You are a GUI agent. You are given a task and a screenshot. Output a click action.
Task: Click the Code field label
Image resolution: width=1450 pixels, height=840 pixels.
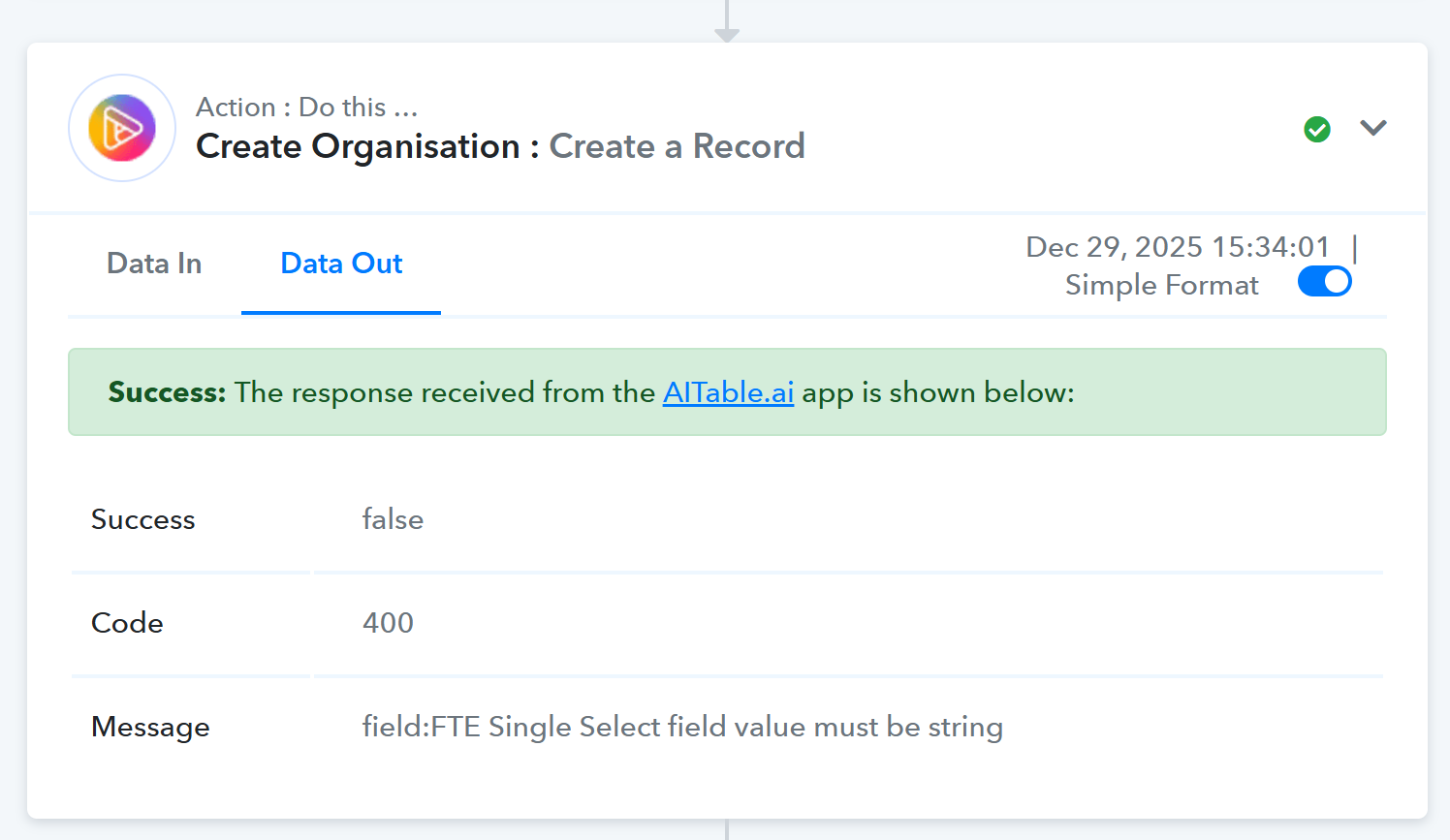(127, 623)
